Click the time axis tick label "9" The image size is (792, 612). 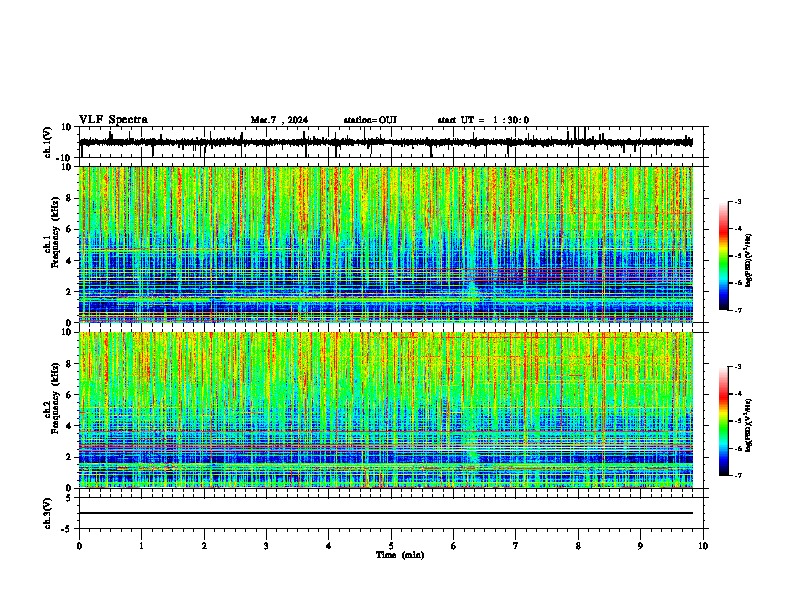[x=640, y=546]
